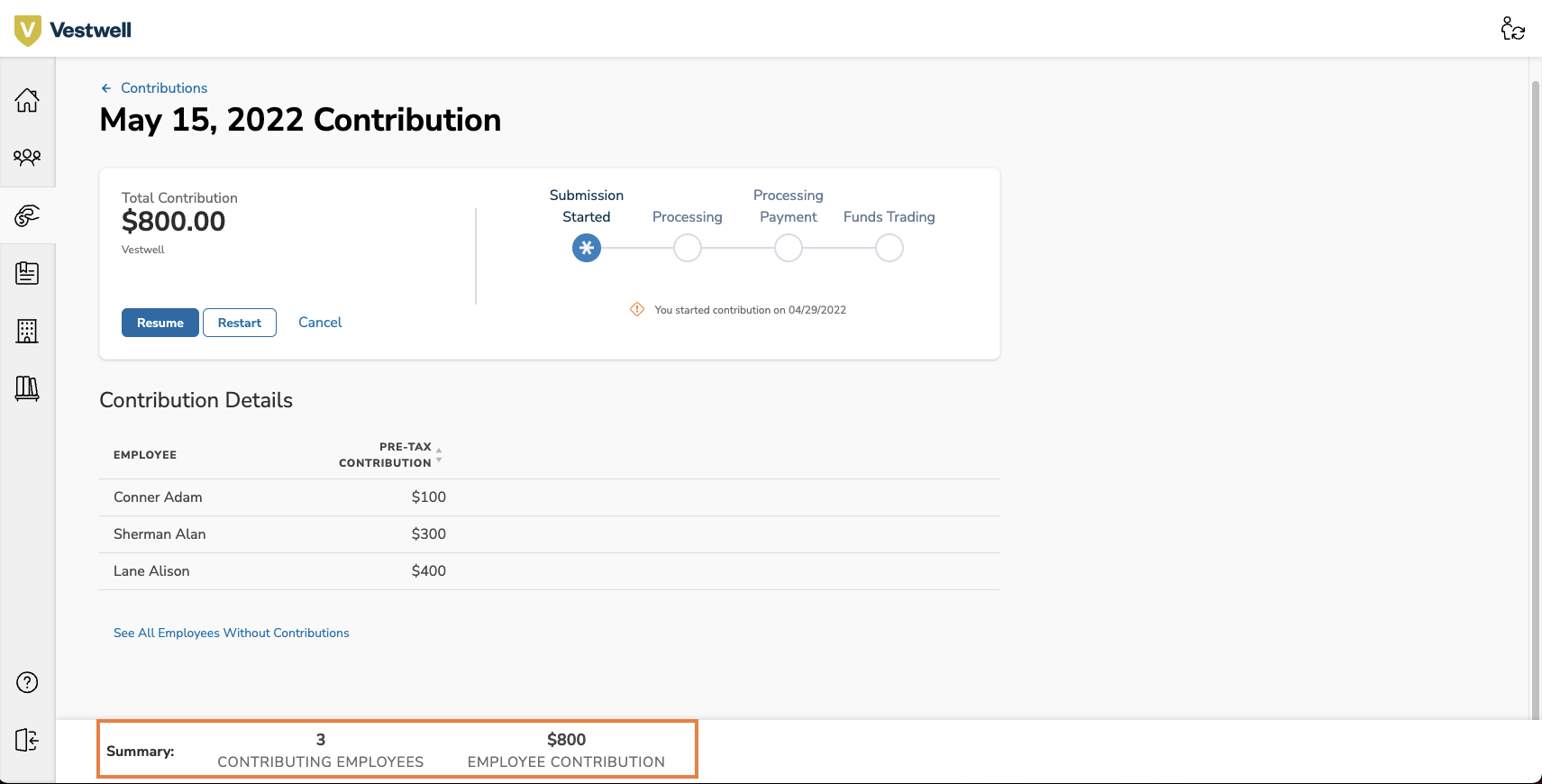Cancel the contribution
The image size is (1542, 784).
(320, 323)
